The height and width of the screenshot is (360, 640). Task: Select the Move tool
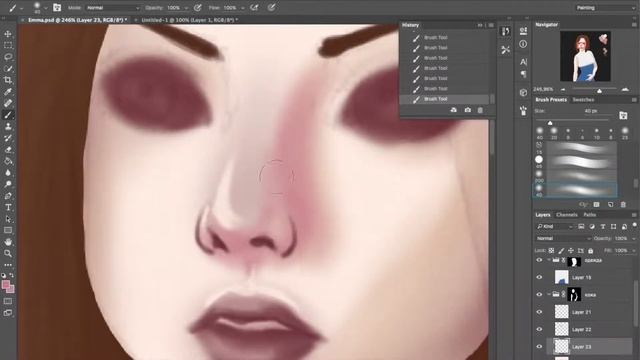[x=8, y=34]
